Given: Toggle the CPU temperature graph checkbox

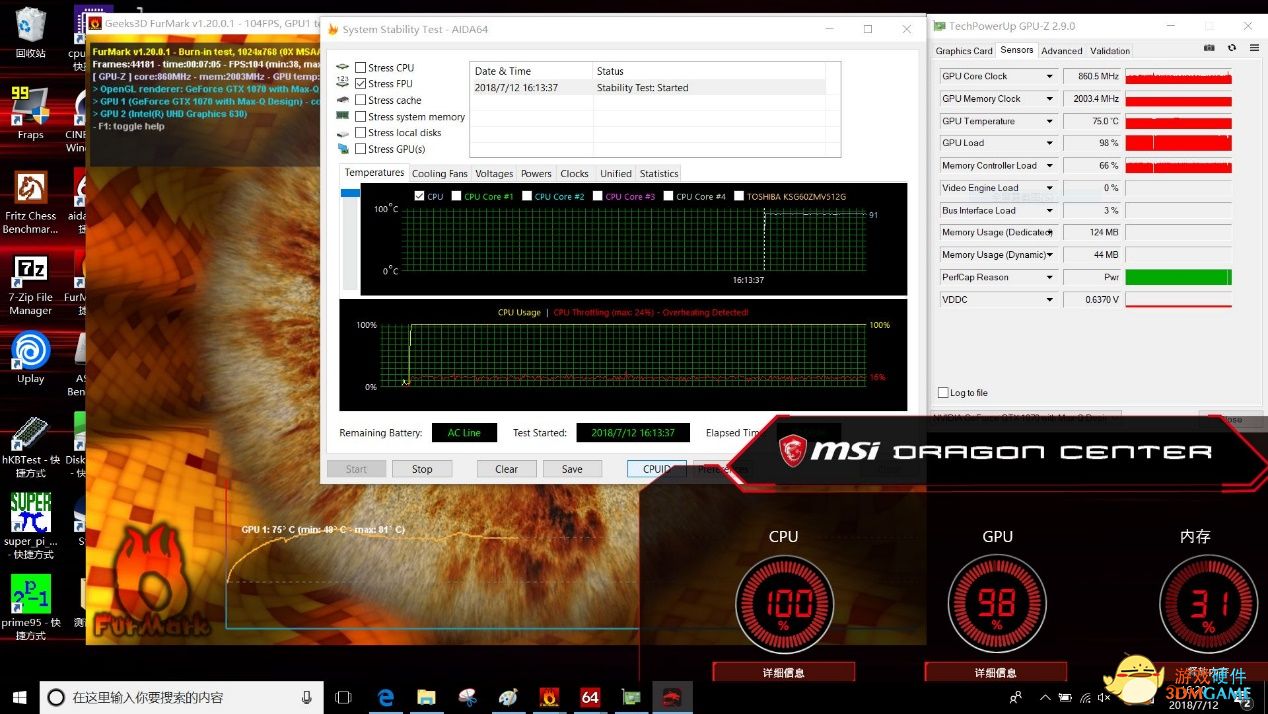Looking at the screenshot, I should coord(419,196).
